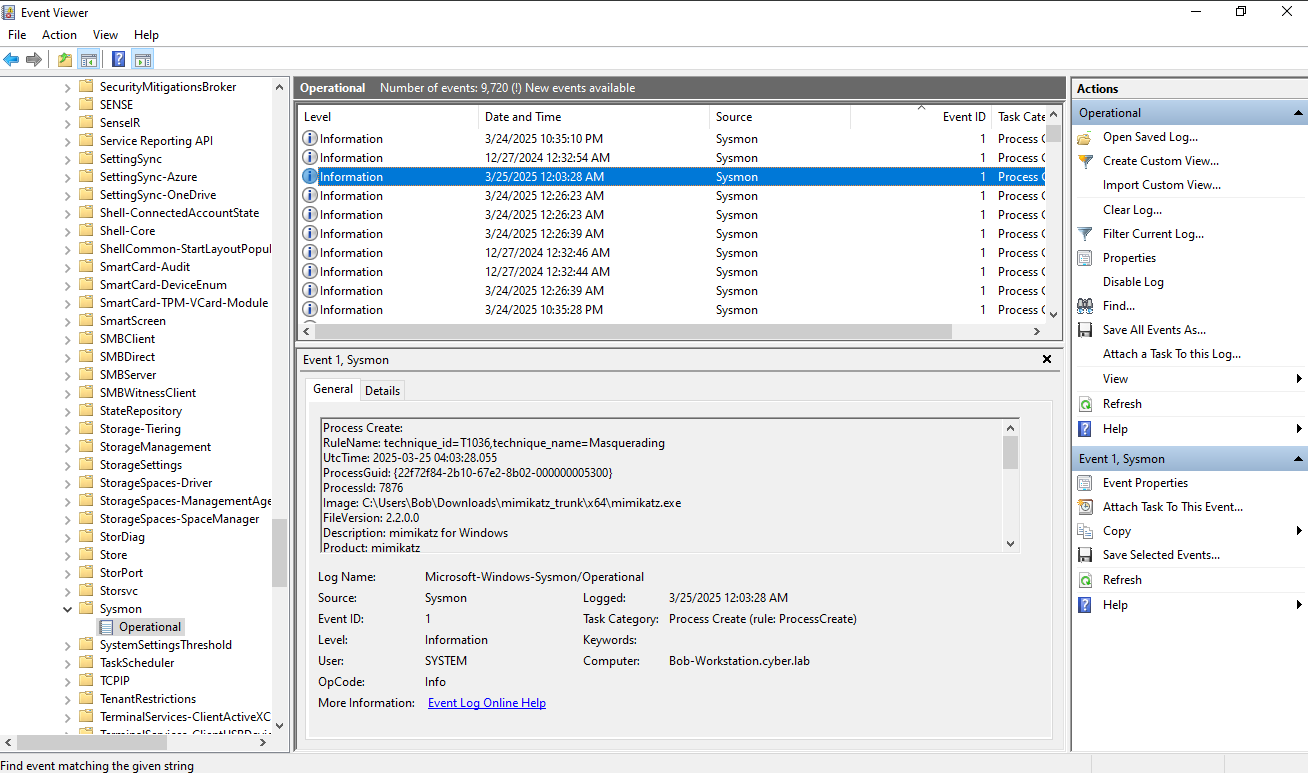
Task: Click the Create Custom View funnel icon
Action: pyautogui.click(x=1085, y=161)
